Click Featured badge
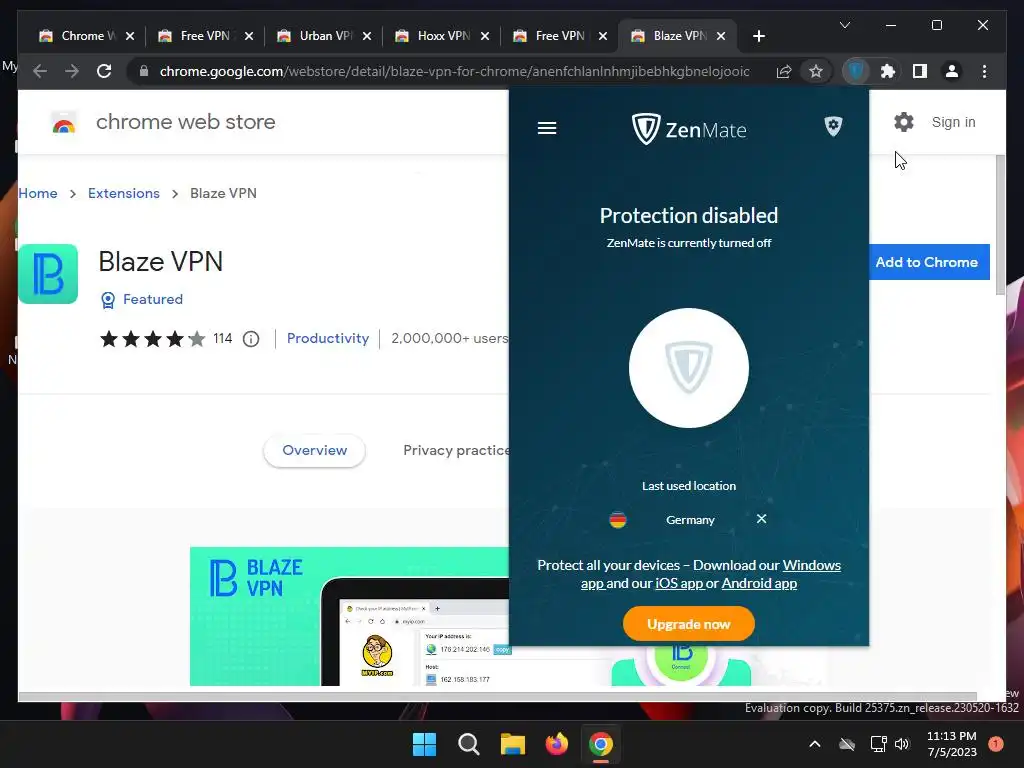 tap(142, 299)
